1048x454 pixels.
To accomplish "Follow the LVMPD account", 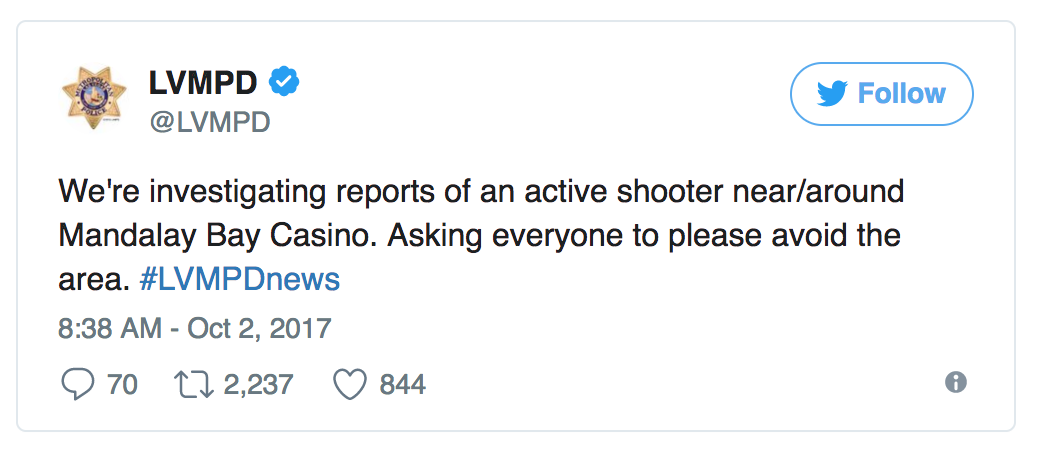I will pos(881,94).
